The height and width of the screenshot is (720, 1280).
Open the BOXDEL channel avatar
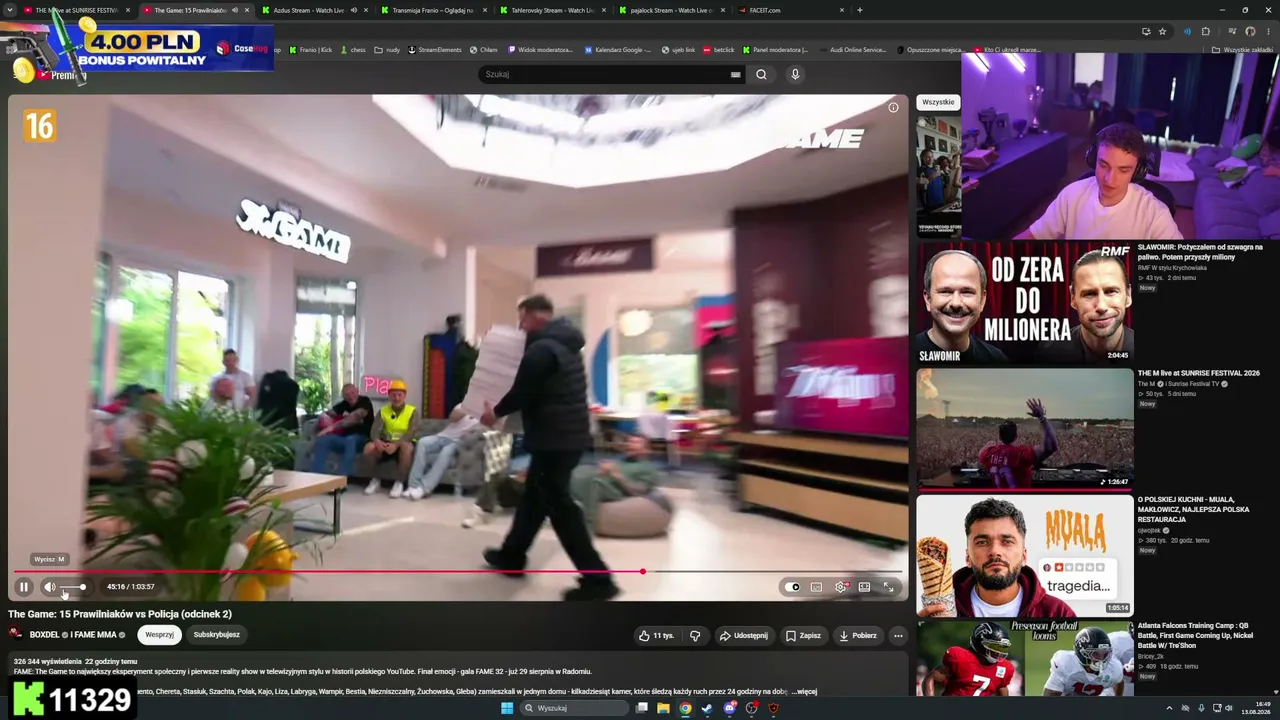[x=15, y=634]
